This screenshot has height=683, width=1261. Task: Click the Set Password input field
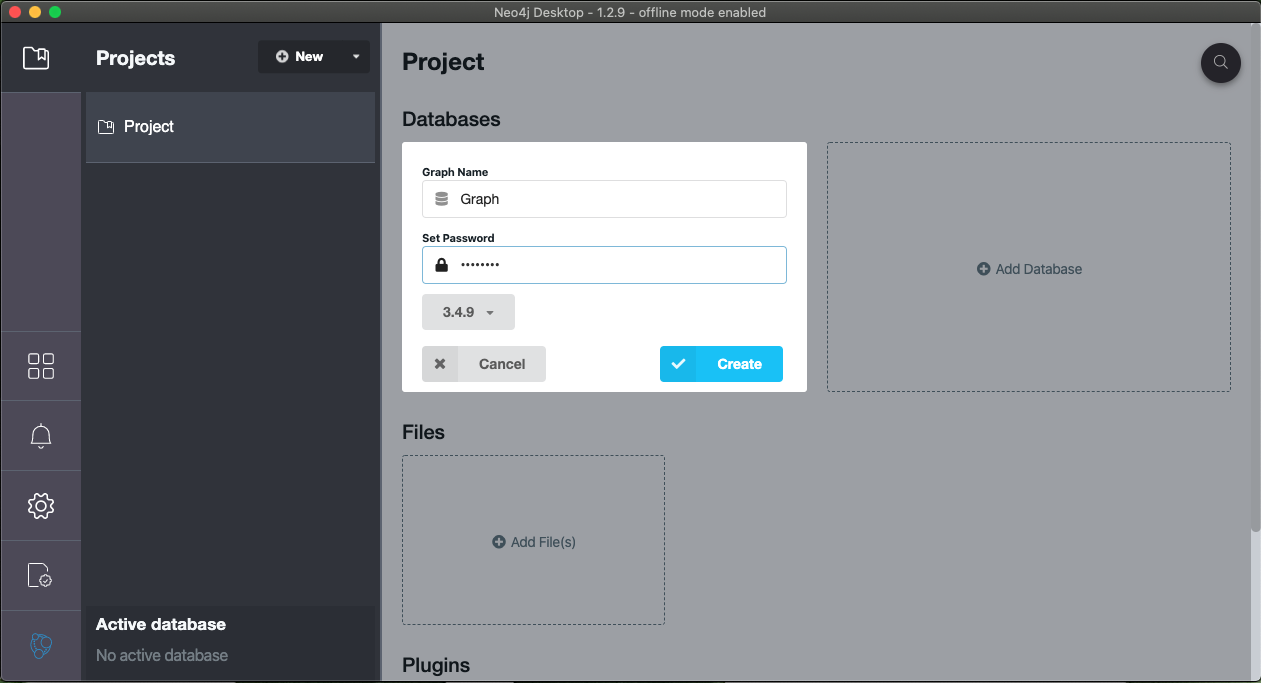point(604,265)
